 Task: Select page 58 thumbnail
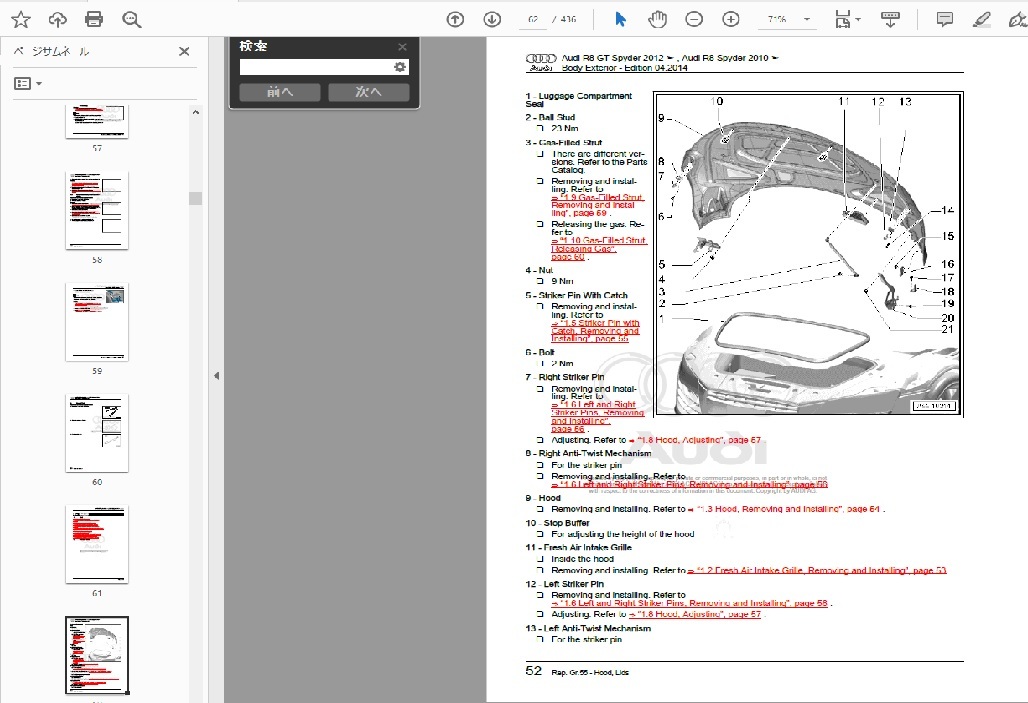tap(97, 210)
